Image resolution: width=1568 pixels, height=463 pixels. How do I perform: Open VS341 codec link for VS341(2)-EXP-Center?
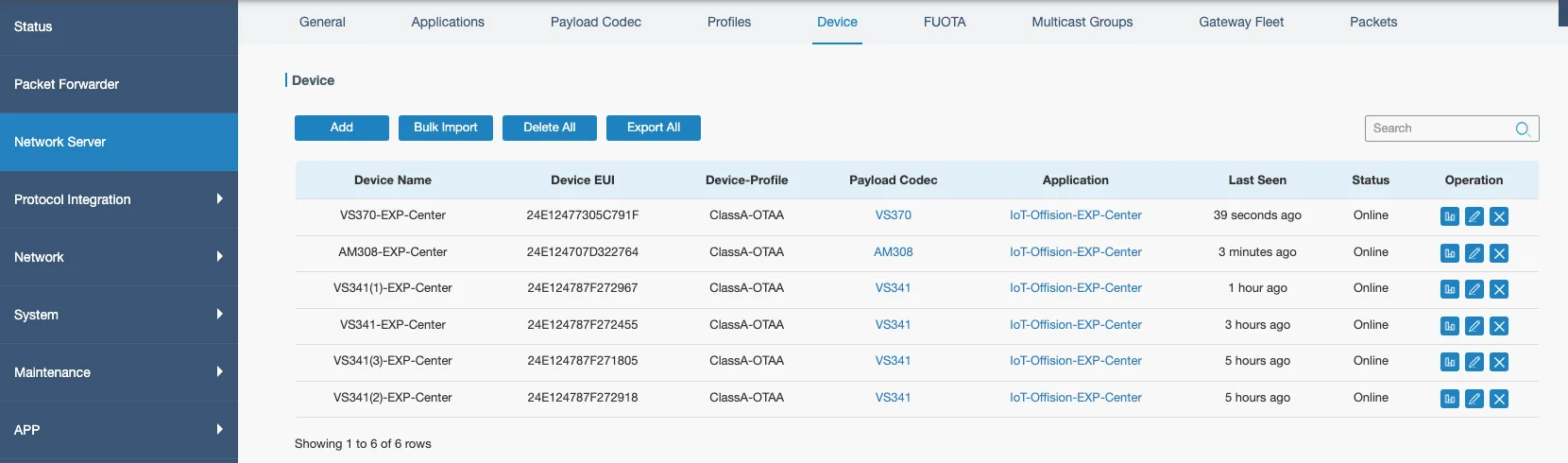[x=894, y=398]
